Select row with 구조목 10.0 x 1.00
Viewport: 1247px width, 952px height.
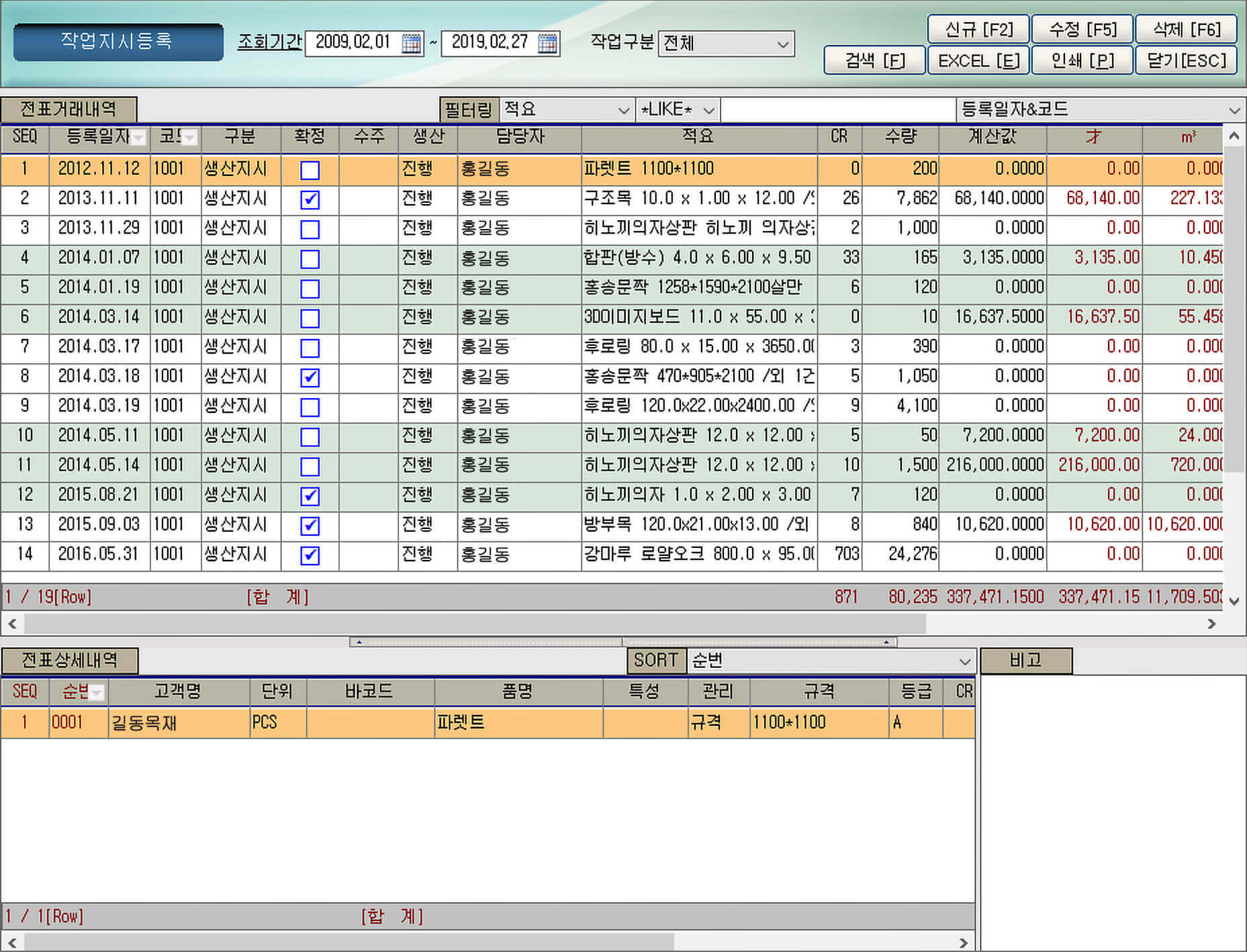click(x=612, y=199)
